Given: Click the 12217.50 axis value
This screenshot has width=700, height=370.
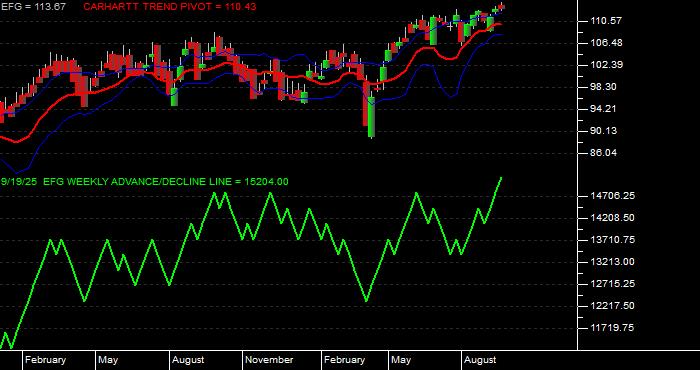Looking at the screenshot, I should 612,306.
